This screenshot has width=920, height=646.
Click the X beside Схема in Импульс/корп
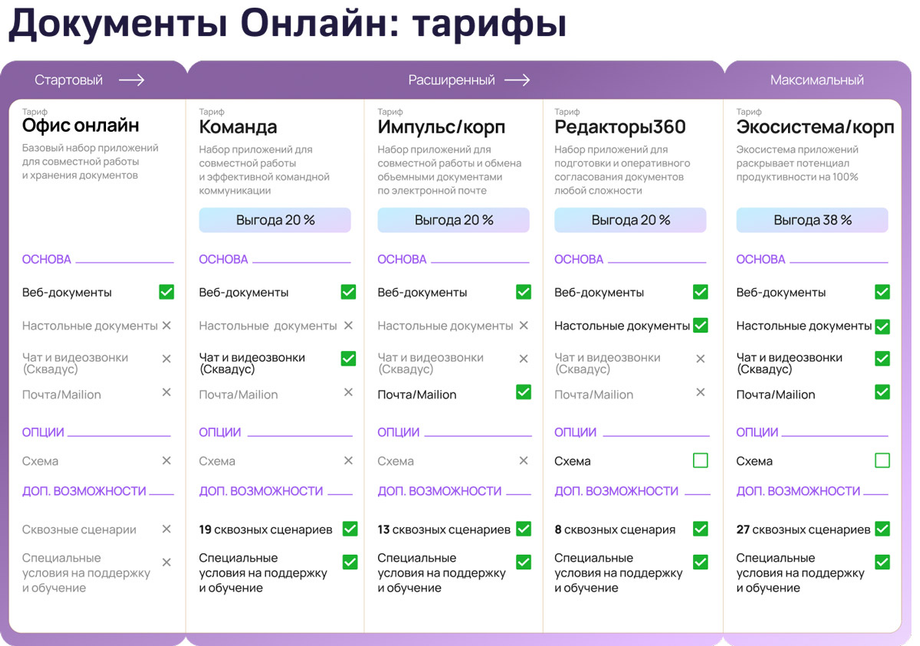524,461
